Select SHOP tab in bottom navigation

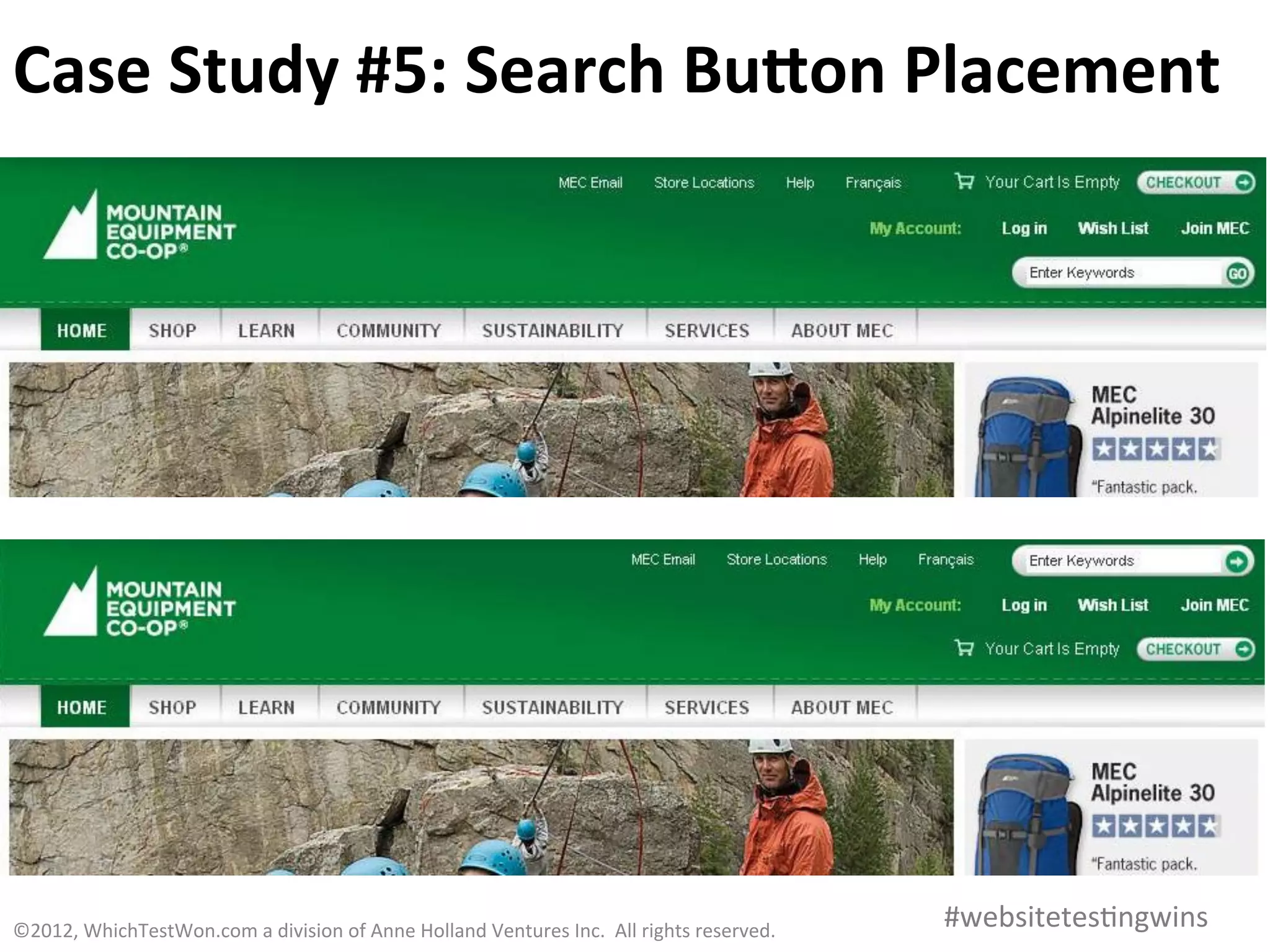[x=174, y=707]
